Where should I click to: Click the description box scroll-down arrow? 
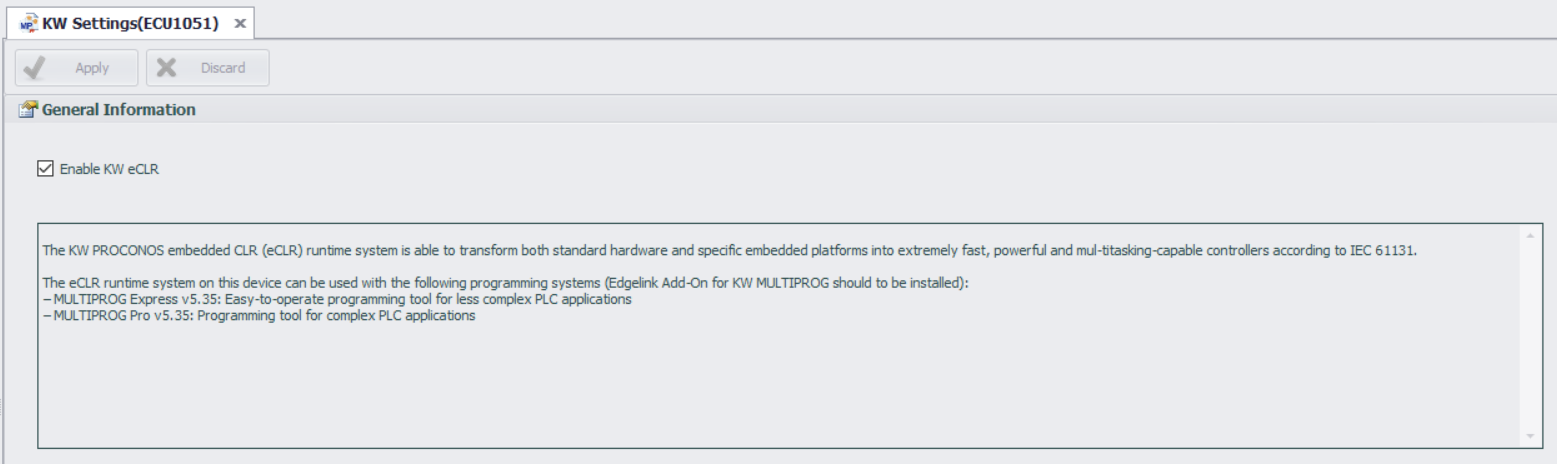[x=1529, y=437]
